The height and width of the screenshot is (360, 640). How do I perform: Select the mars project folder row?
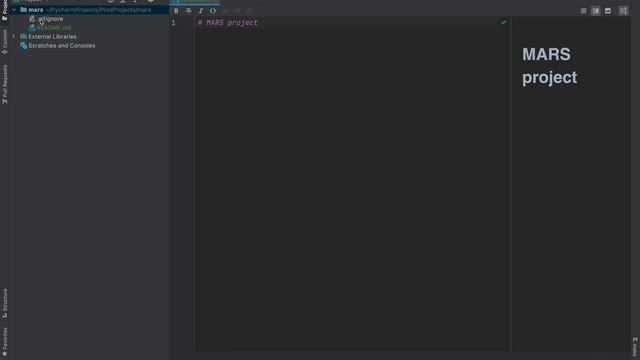point(90,10)
